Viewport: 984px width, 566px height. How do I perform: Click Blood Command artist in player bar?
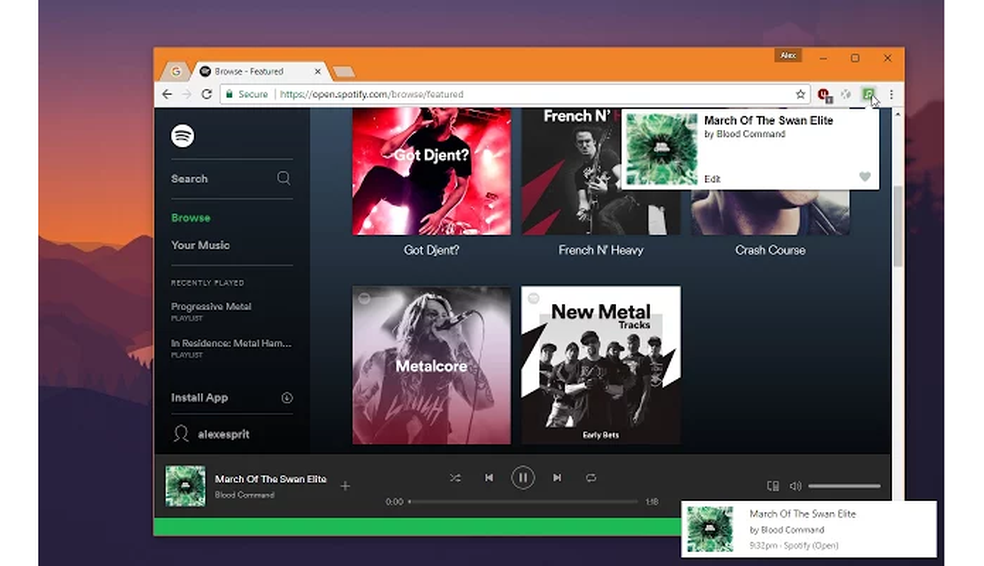click(244, 494)
